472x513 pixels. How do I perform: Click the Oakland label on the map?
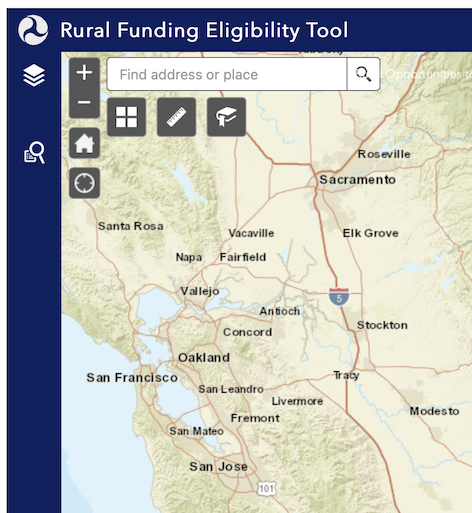coord(204,358)
